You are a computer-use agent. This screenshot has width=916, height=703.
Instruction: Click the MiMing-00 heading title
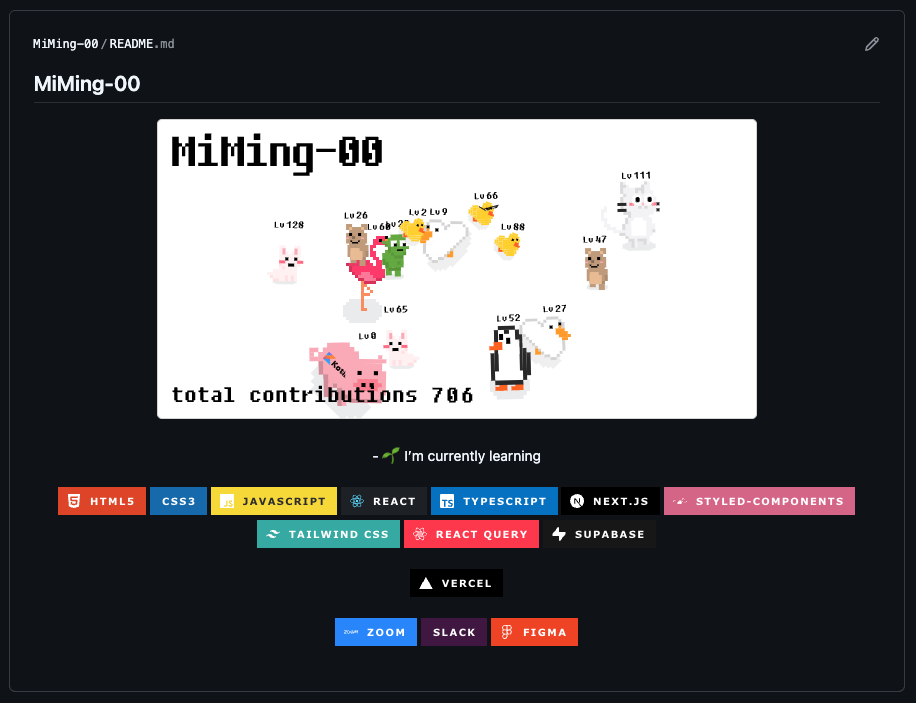(x=87, y=84)
